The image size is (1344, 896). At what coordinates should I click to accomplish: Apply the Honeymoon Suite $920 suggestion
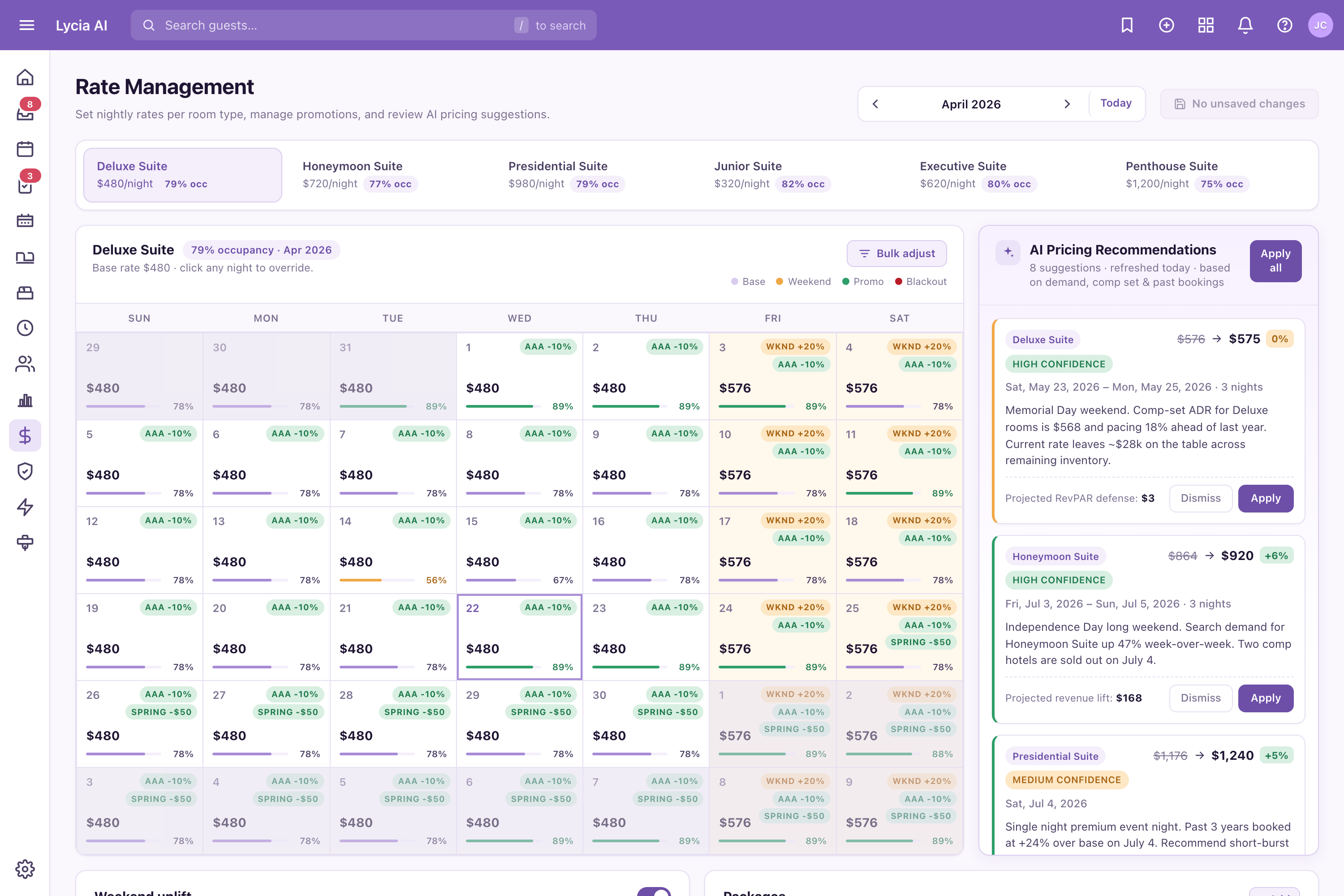(x=1266, y=698)
